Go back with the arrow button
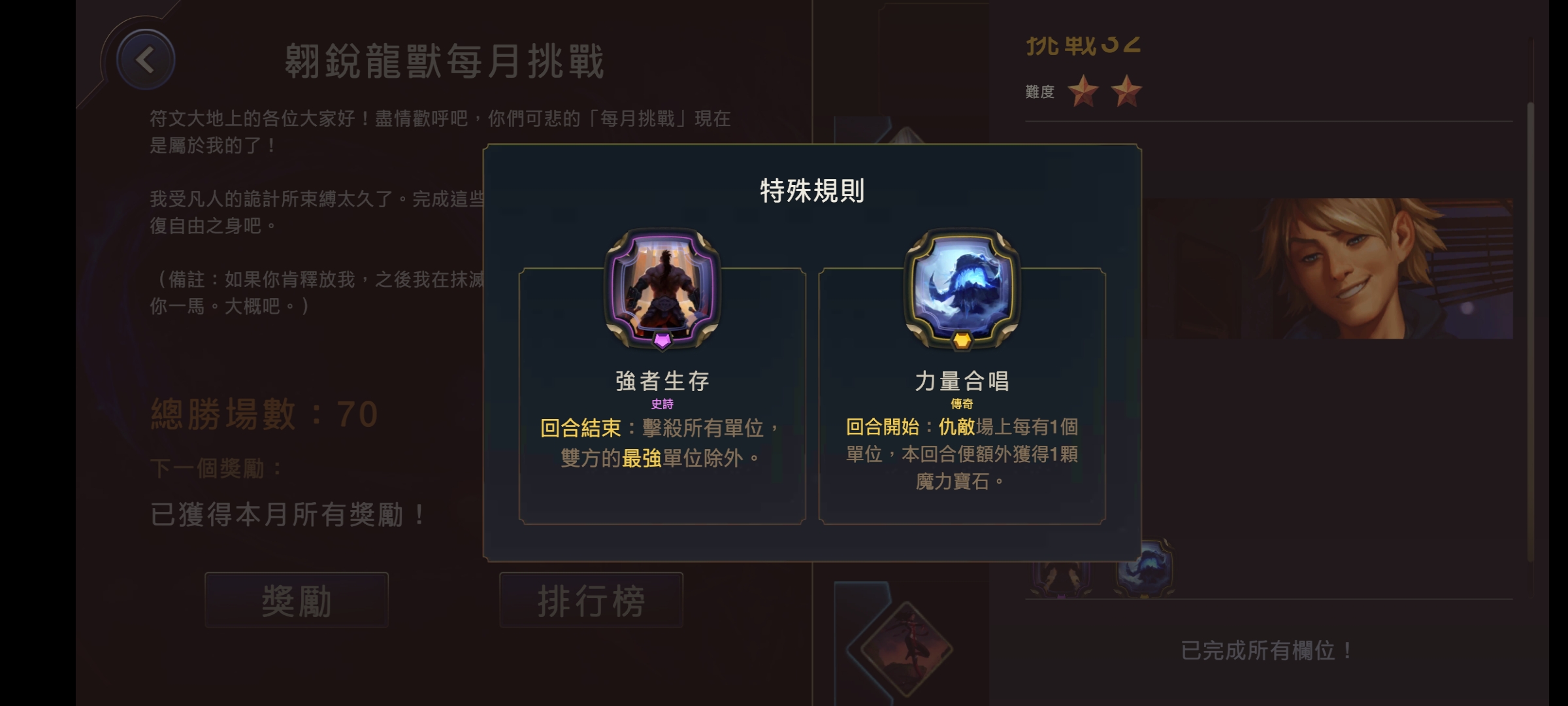This screenshot has height=706, width=1568. [146, 61]
